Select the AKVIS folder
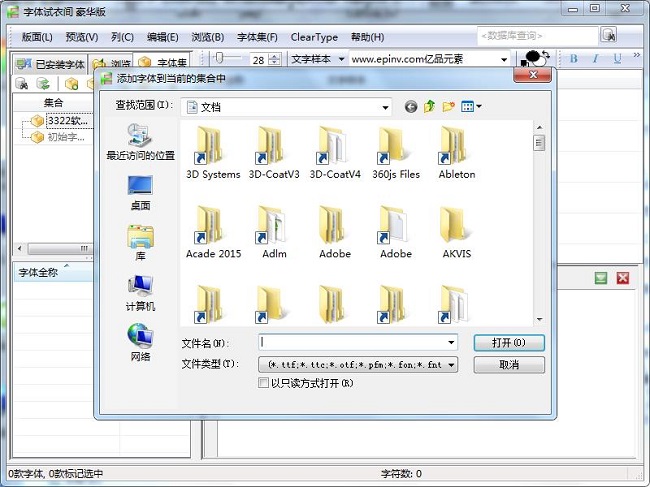The image size is (650, 487). coord(457,233)
